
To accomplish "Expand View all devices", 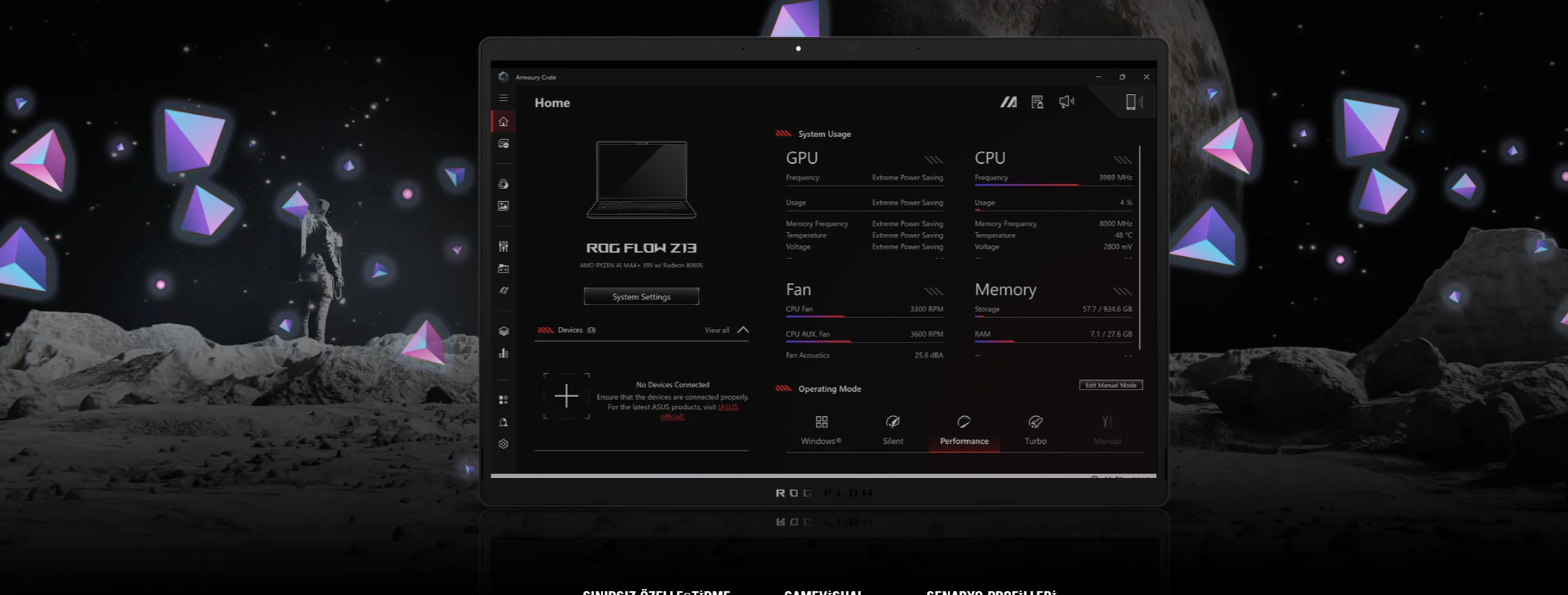I will [x=716, y=330].
